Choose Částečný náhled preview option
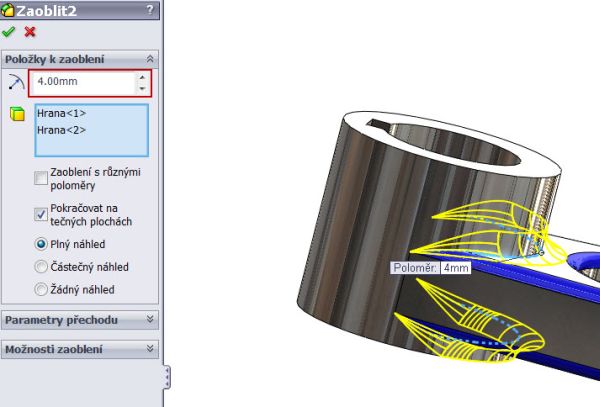Screen dimensions: 600x407 coord(41,267)
